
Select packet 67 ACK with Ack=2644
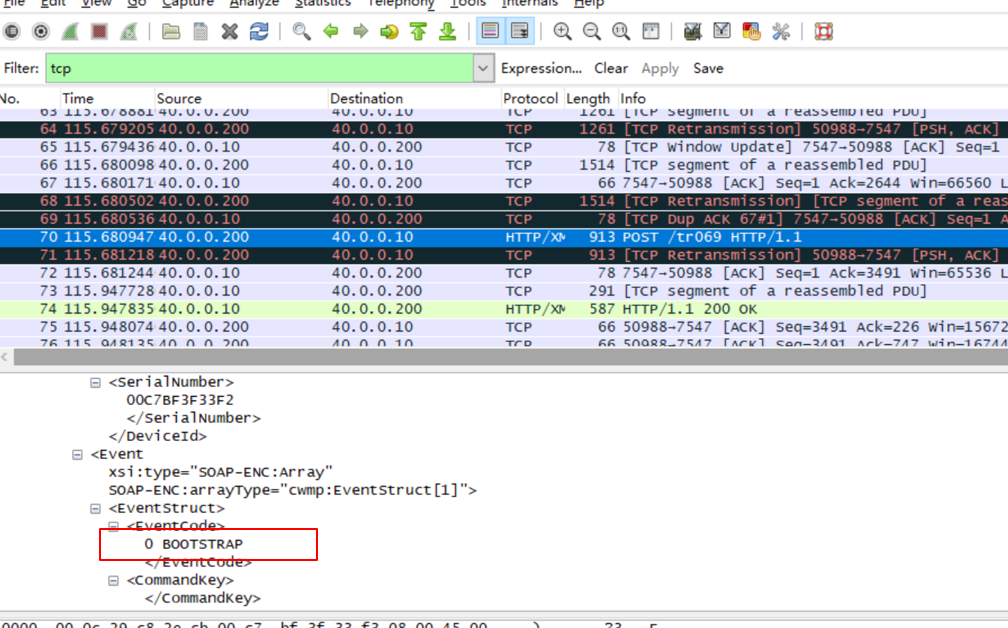pyautogui.click(x=504, y=183)
